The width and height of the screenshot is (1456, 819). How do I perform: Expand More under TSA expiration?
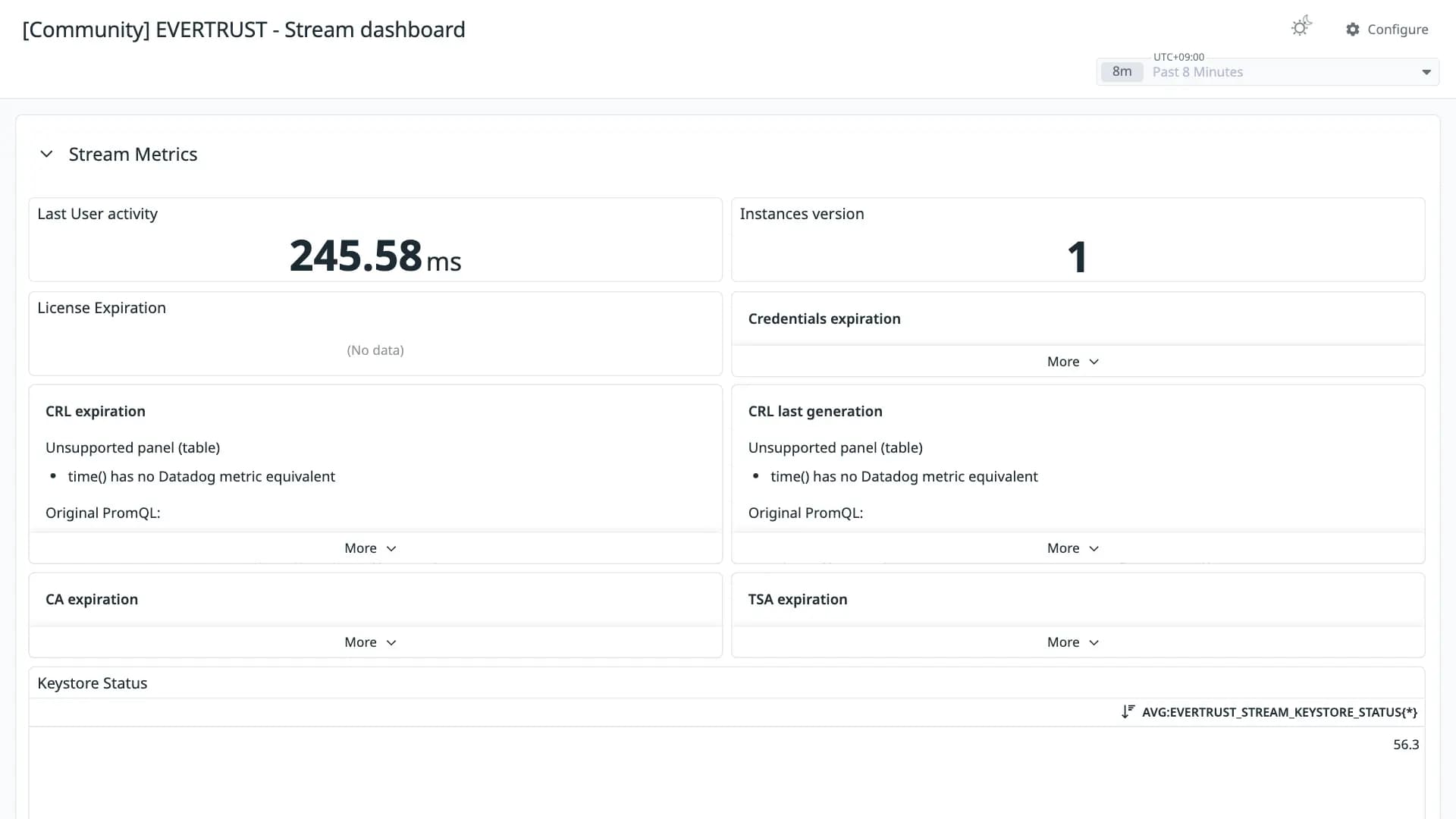click(1073, 642)
